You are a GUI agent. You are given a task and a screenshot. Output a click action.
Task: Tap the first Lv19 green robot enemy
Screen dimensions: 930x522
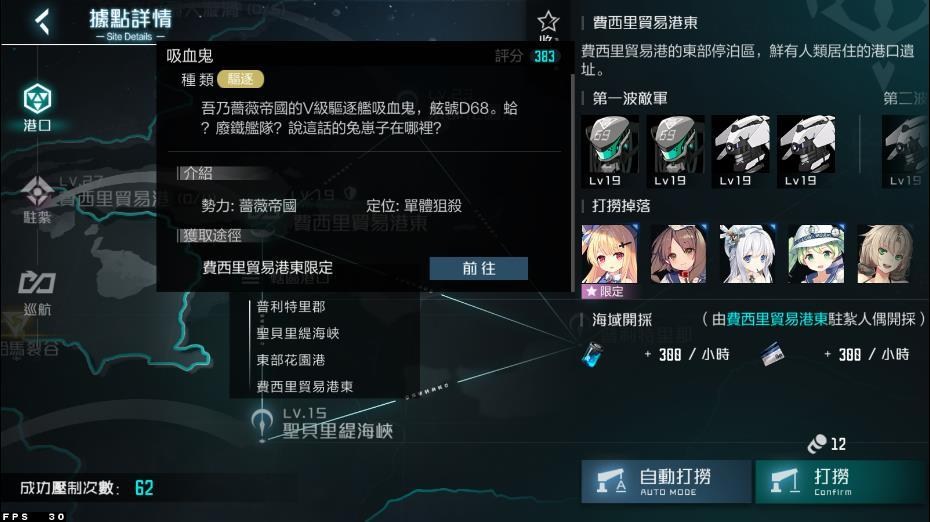610,151
